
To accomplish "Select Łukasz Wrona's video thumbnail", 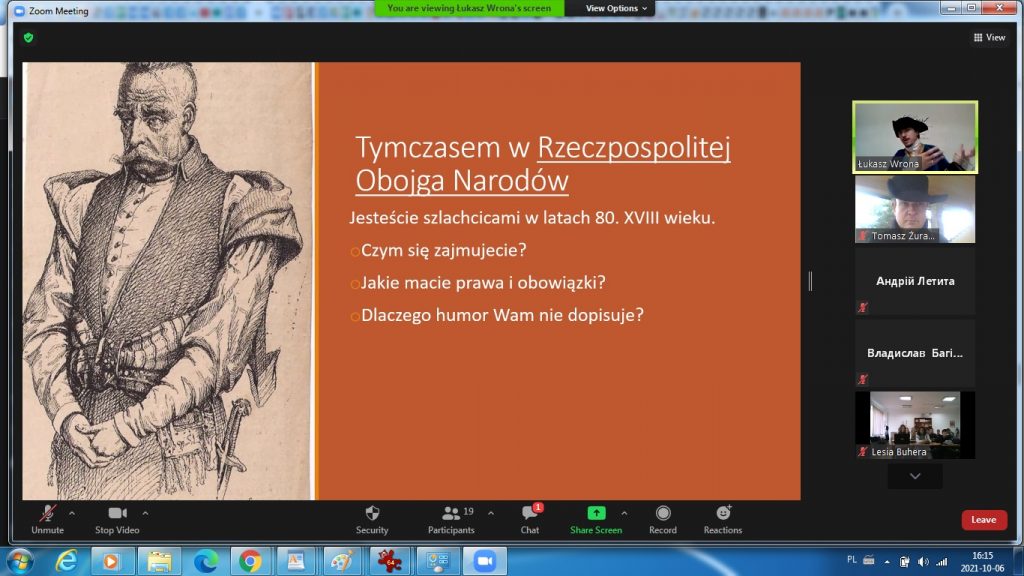I will pyautogui.click(x=915, y=137).
